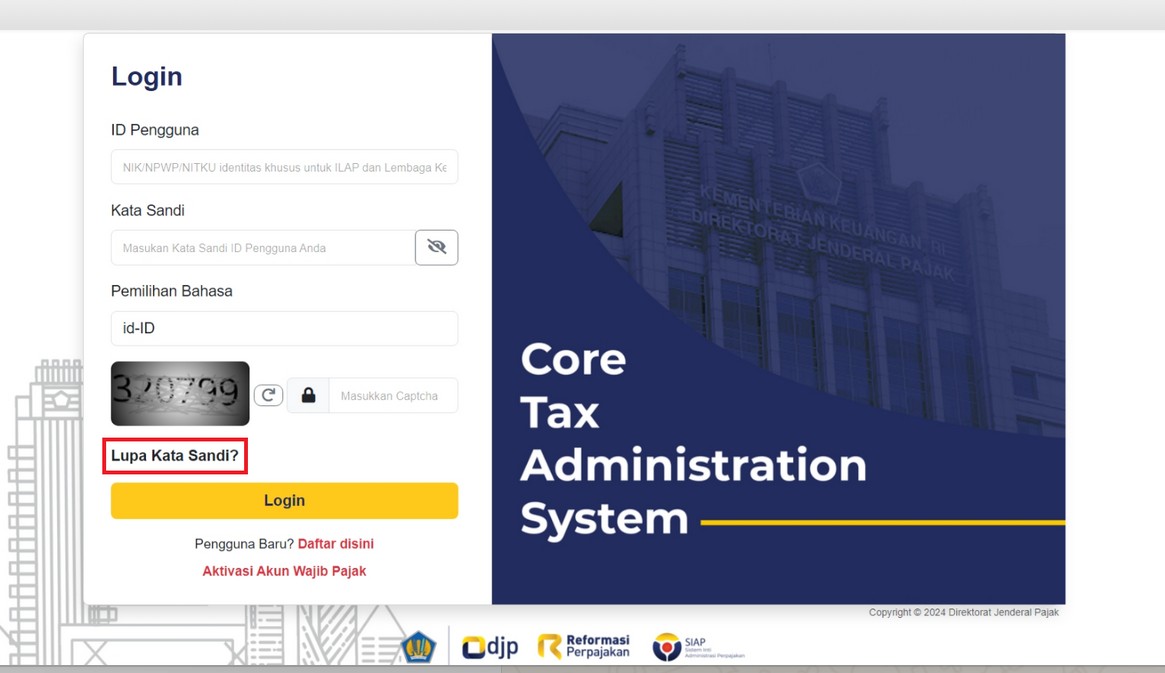Click the Kementerian Keuangan emblem logo
Screen dimensions: 1165x673
pyautogui.click(x=418, y=647)
